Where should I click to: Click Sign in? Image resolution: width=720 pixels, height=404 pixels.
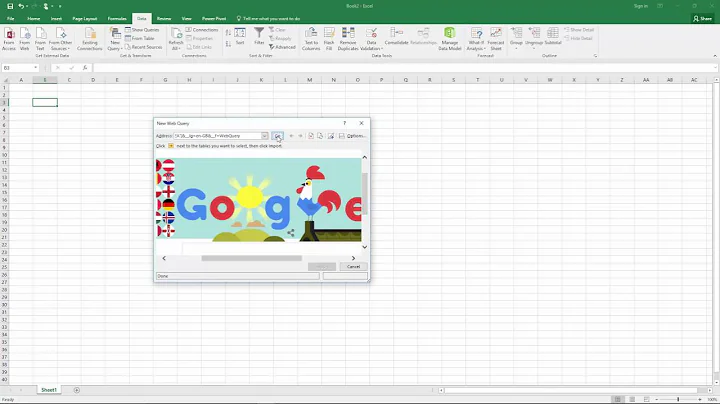tap(641, 6)
